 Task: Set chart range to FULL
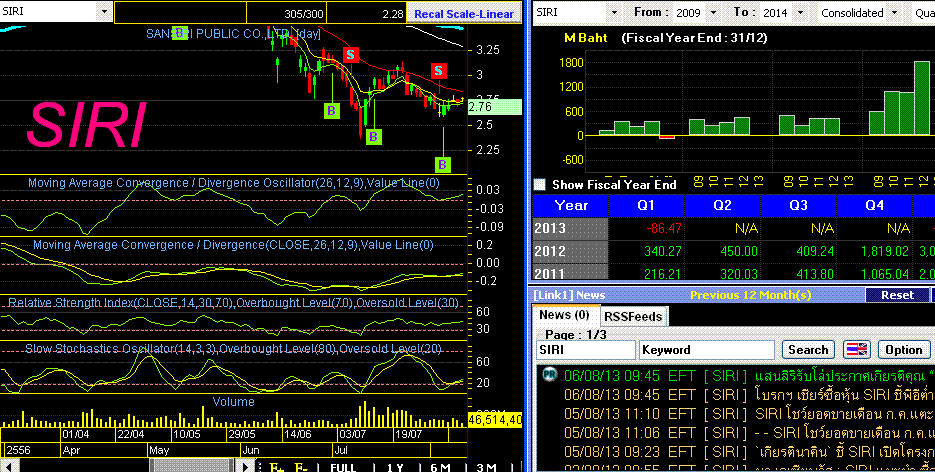pos(343,467)
